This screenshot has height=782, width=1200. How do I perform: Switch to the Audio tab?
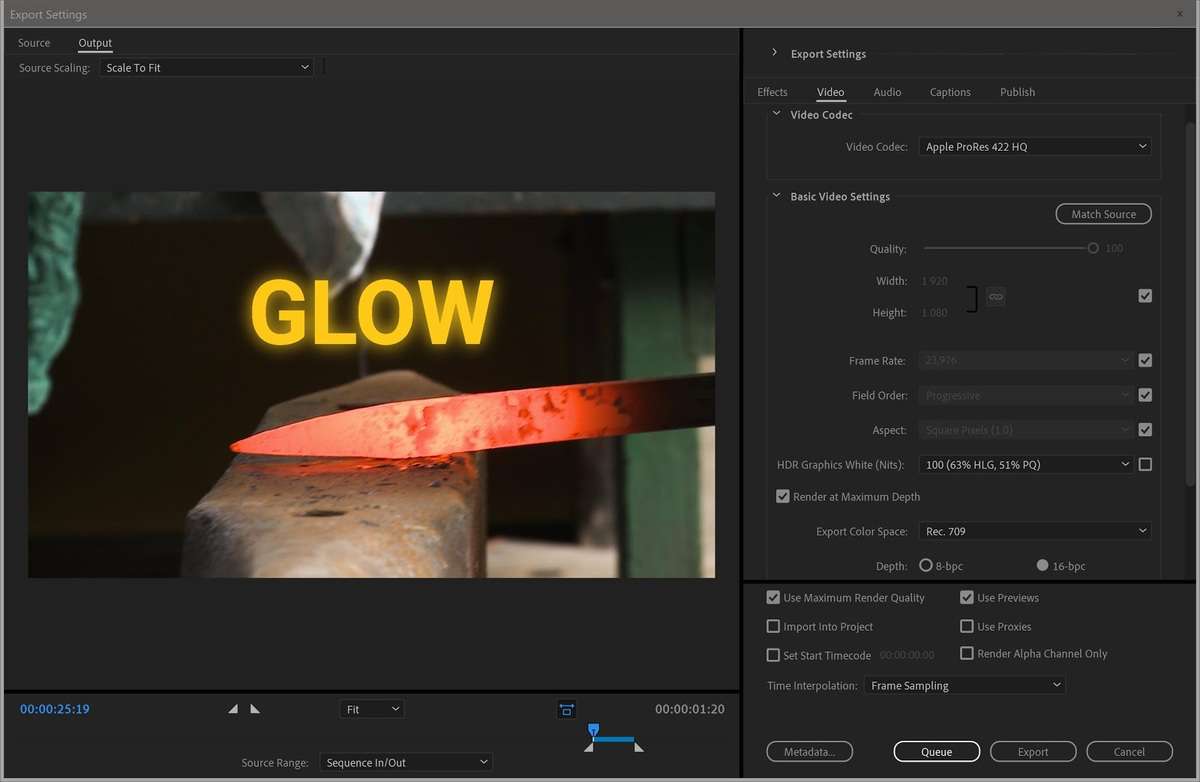point(886,91)
